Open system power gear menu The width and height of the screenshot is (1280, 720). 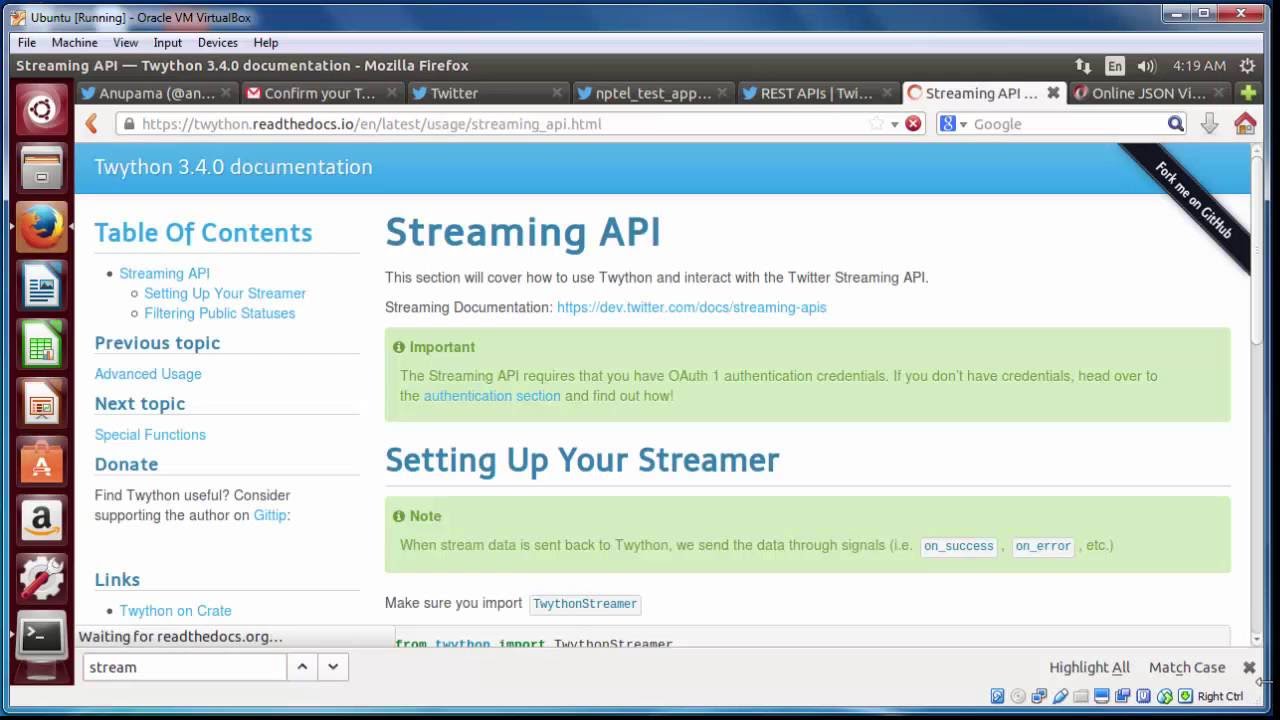1248,66
